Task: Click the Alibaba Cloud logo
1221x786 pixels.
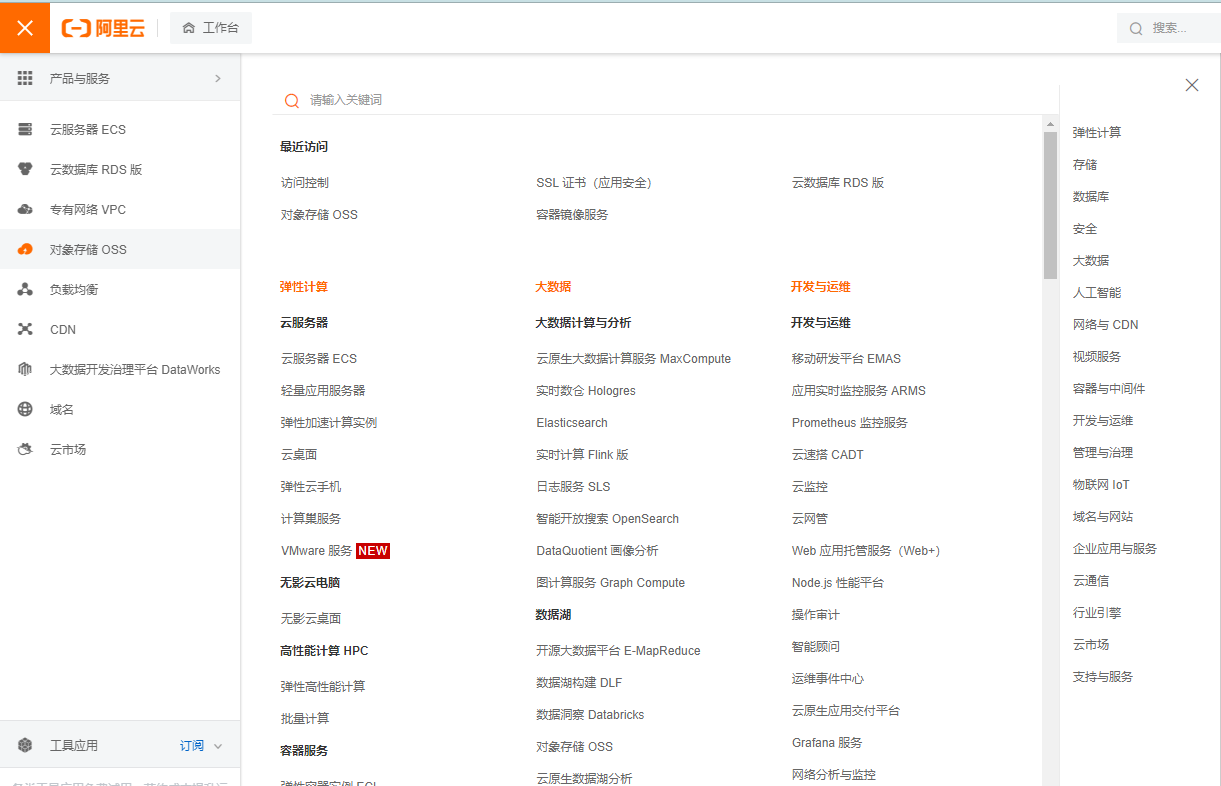Action: pos(103,28)
